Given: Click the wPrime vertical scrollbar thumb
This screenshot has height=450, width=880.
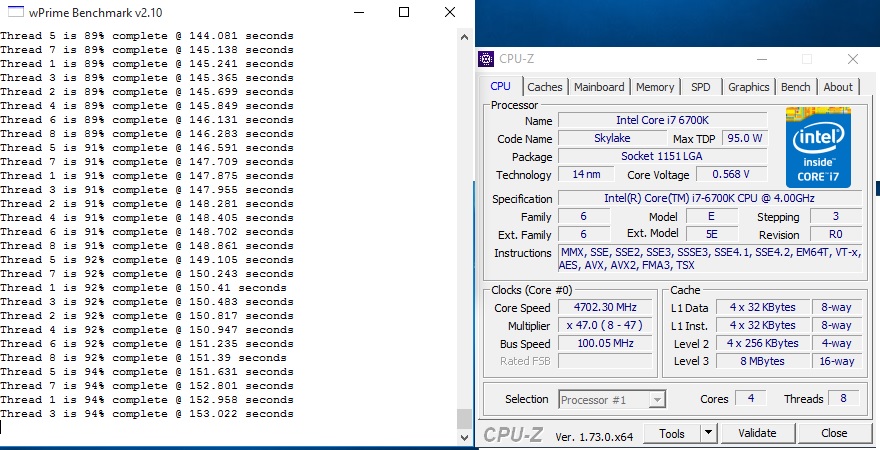Looking at the screenshot, I should [x=464, y=419].
